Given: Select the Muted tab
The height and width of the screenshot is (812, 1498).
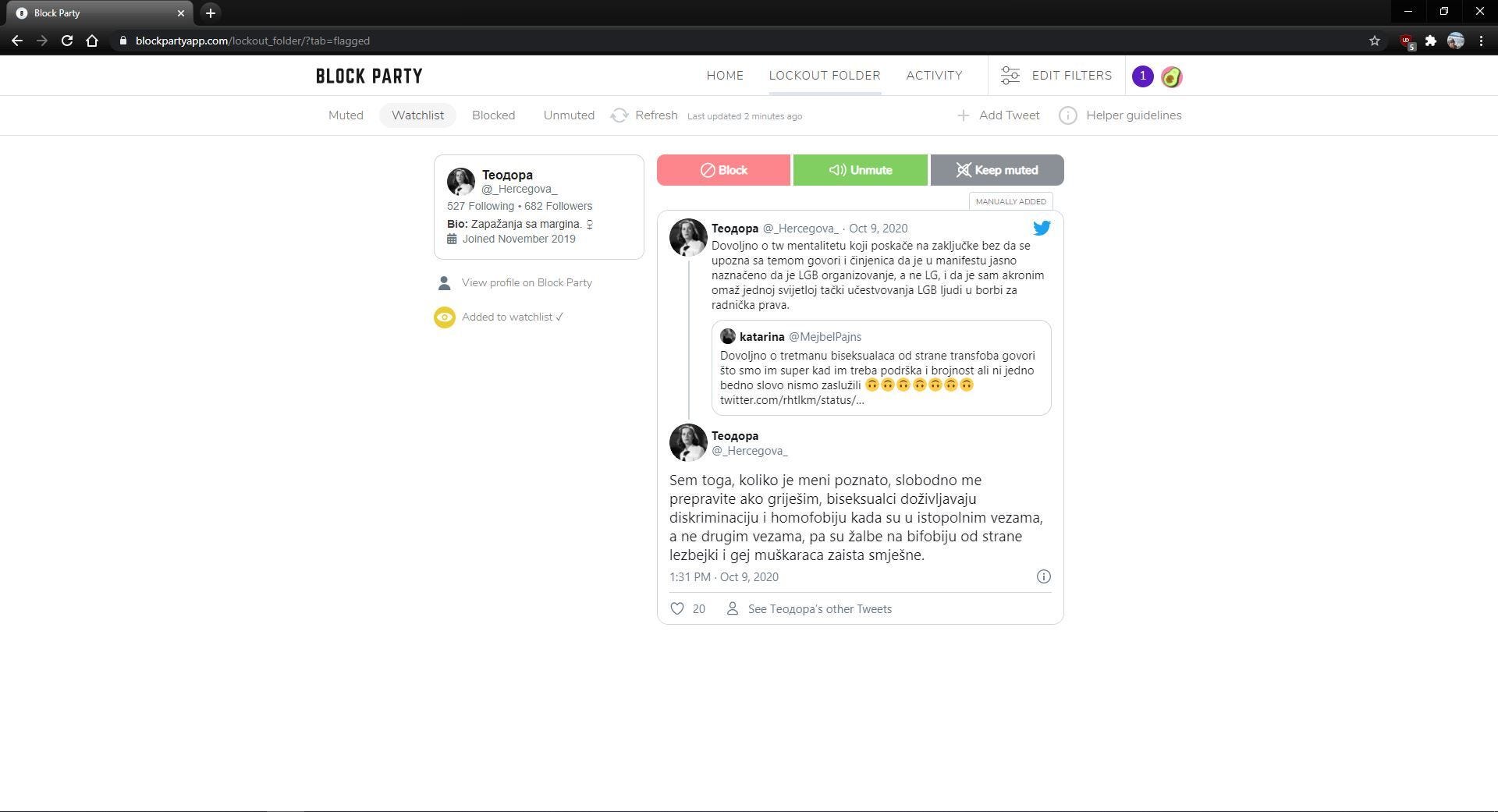Looking at the screenshot, I should [346, 115].
